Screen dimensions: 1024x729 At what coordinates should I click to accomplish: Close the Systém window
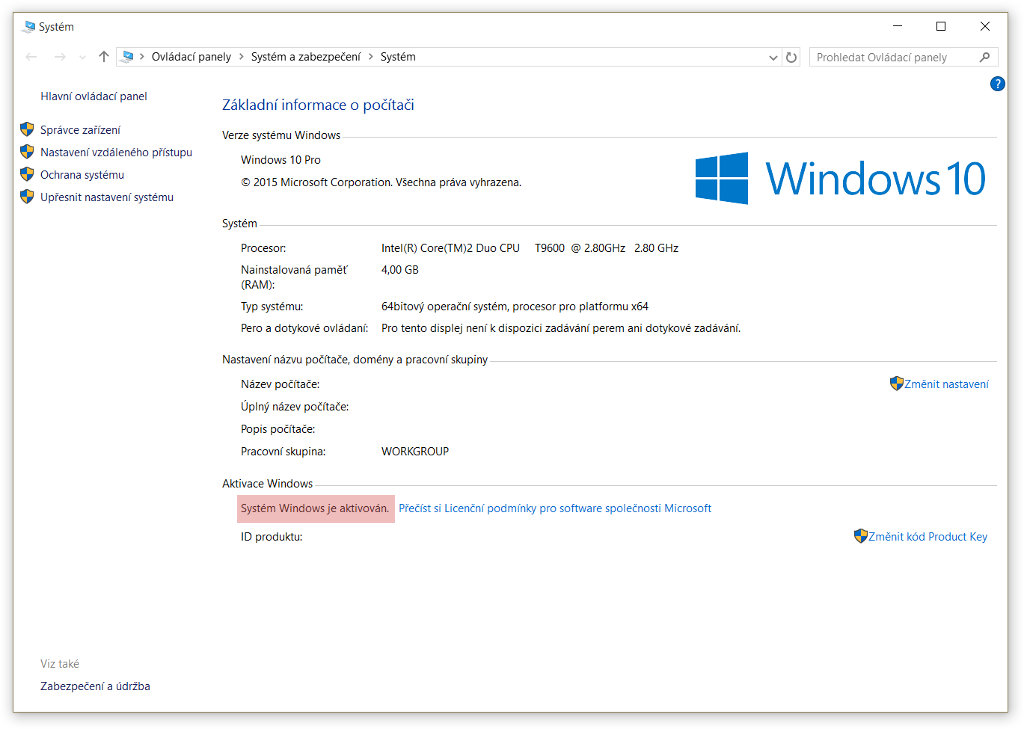click(x=985, y=26)
